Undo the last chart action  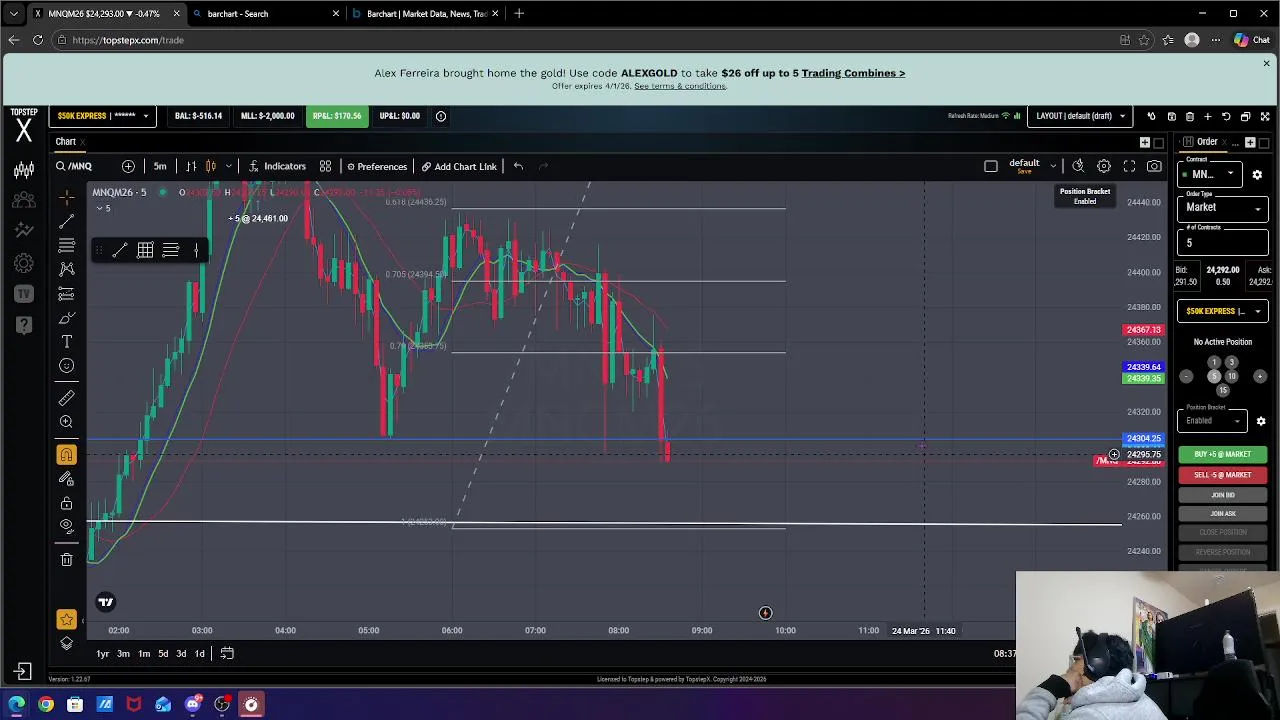(518, 166)
